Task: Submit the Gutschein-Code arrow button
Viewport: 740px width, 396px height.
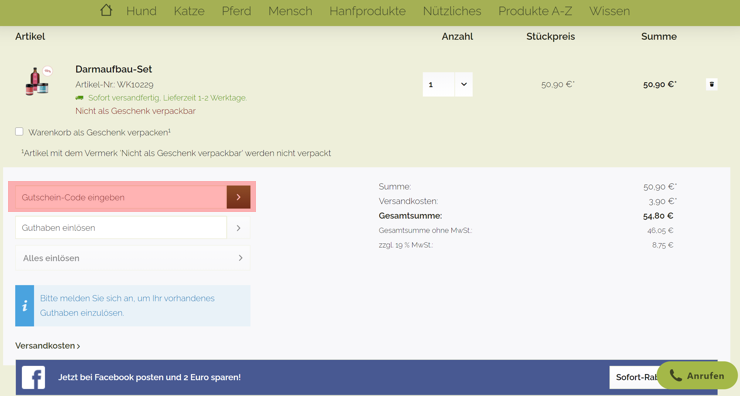Action: pyautogui.click(x=238, y=197)
